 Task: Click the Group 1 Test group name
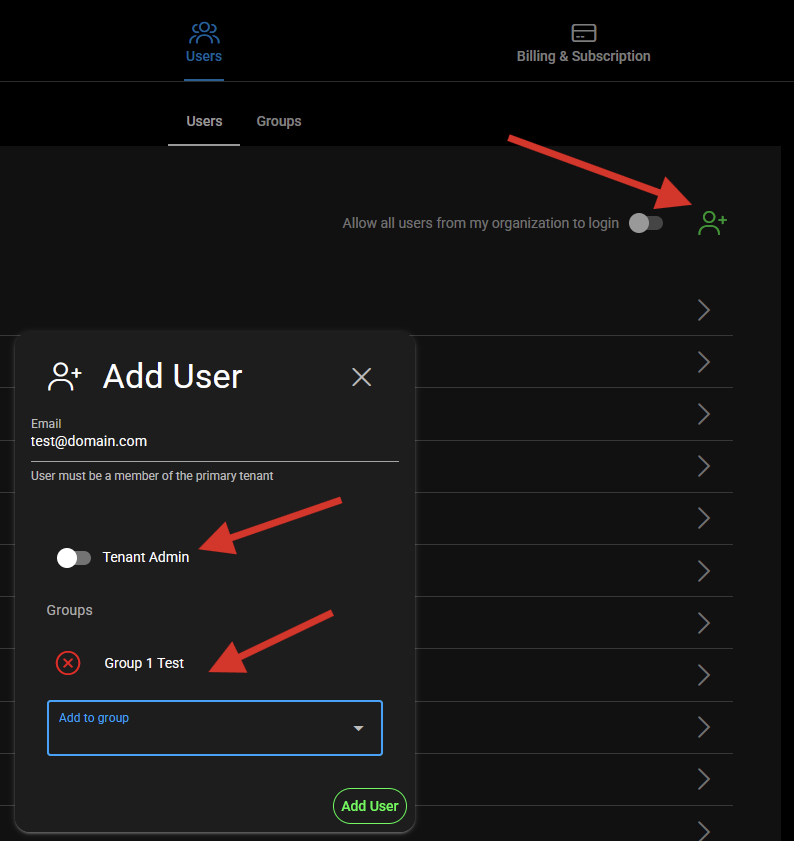point(144,663)
